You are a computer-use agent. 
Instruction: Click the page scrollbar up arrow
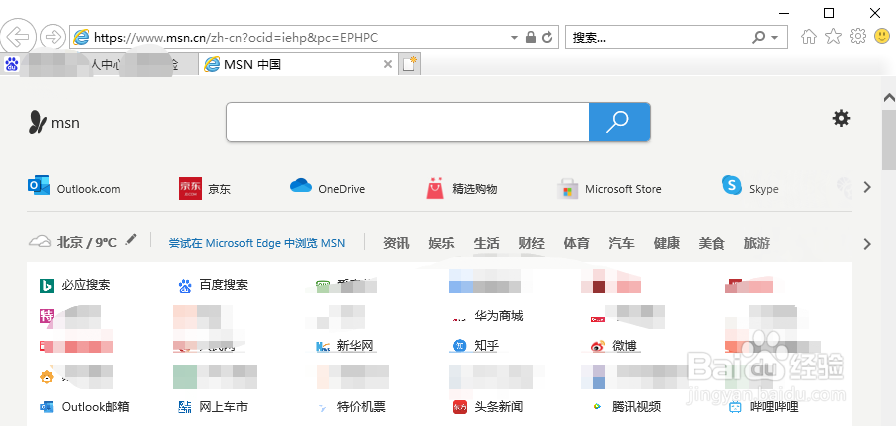[x=889, y=98]
